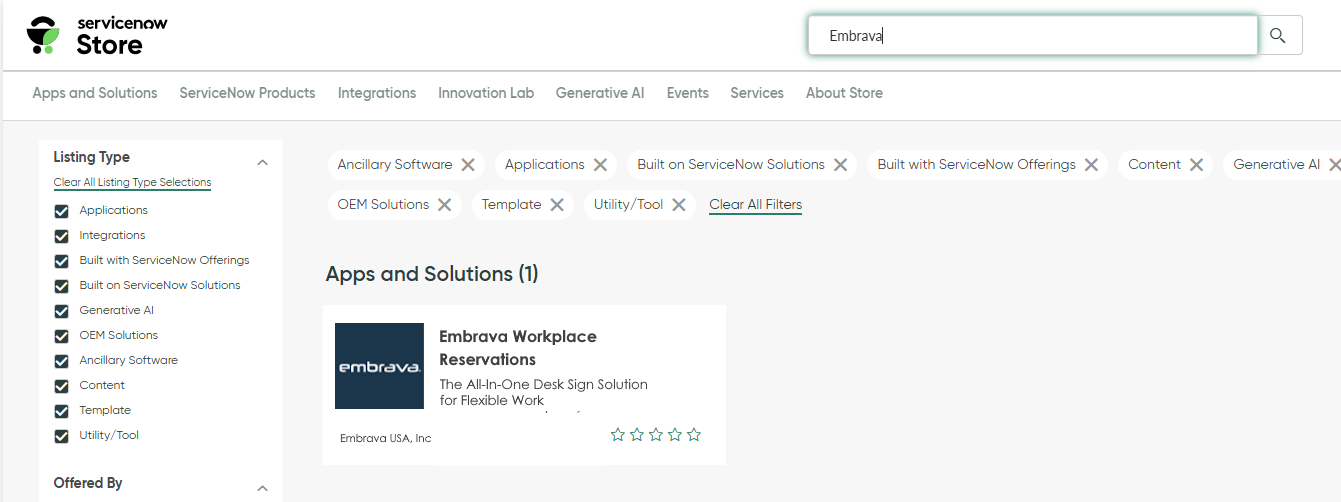Uncheck the Utility/Tool checkbox
The image size is (1341, 502).
62,436
